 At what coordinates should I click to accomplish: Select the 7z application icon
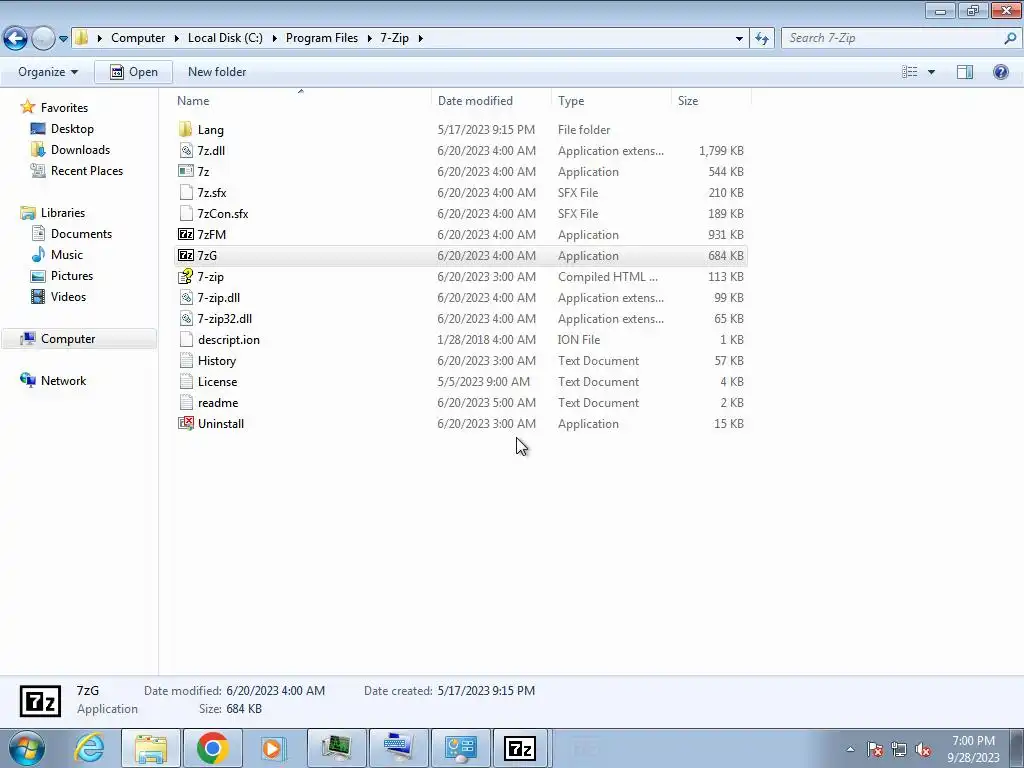[x=186, y=171]
